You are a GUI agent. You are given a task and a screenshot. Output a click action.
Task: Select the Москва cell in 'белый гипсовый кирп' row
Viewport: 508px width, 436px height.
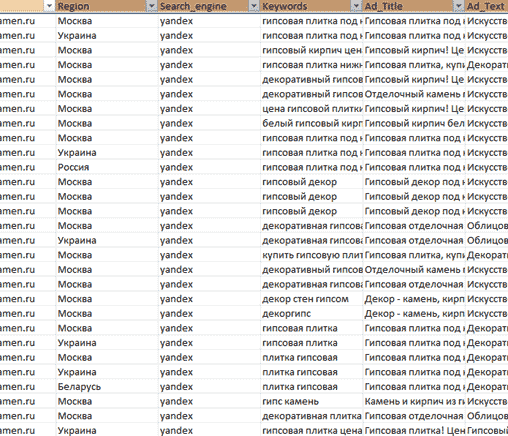tap(107, 123)
